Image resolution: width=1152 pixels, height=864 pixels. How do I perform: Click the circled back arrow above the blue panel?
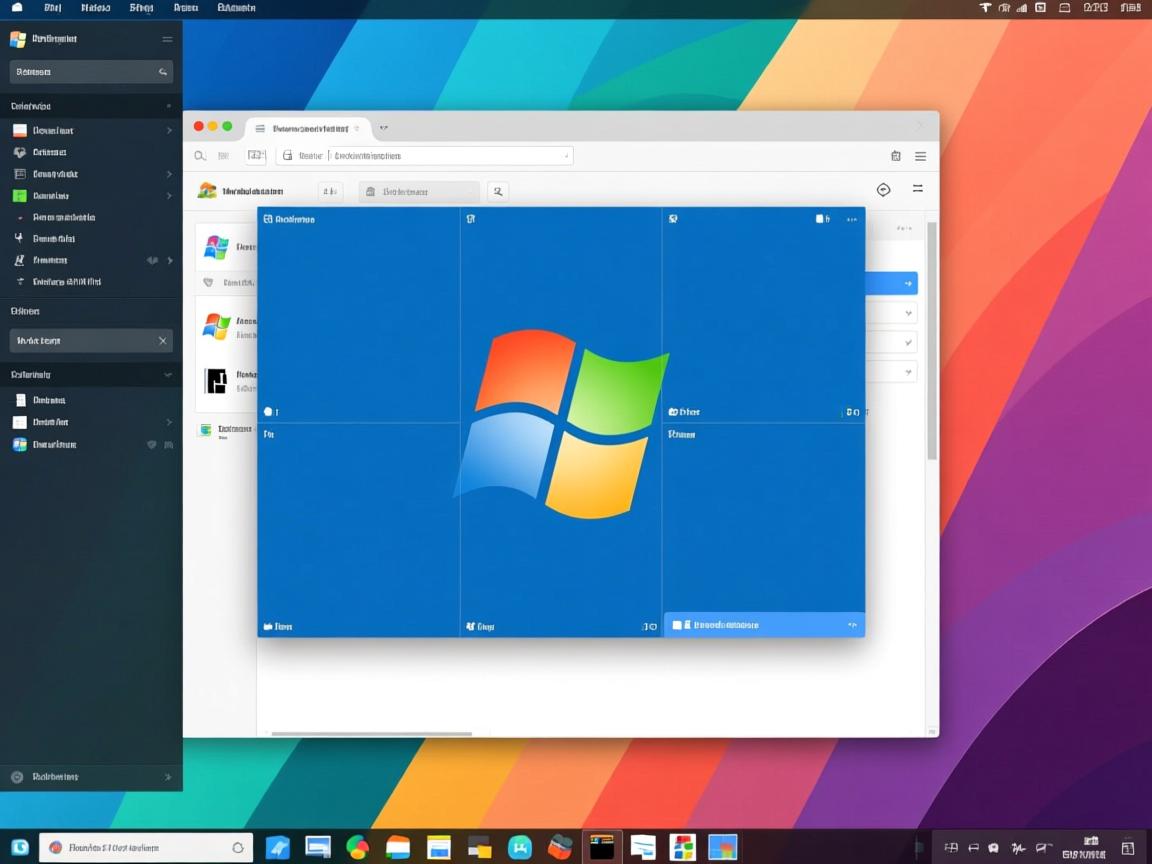tap(883, 189)
